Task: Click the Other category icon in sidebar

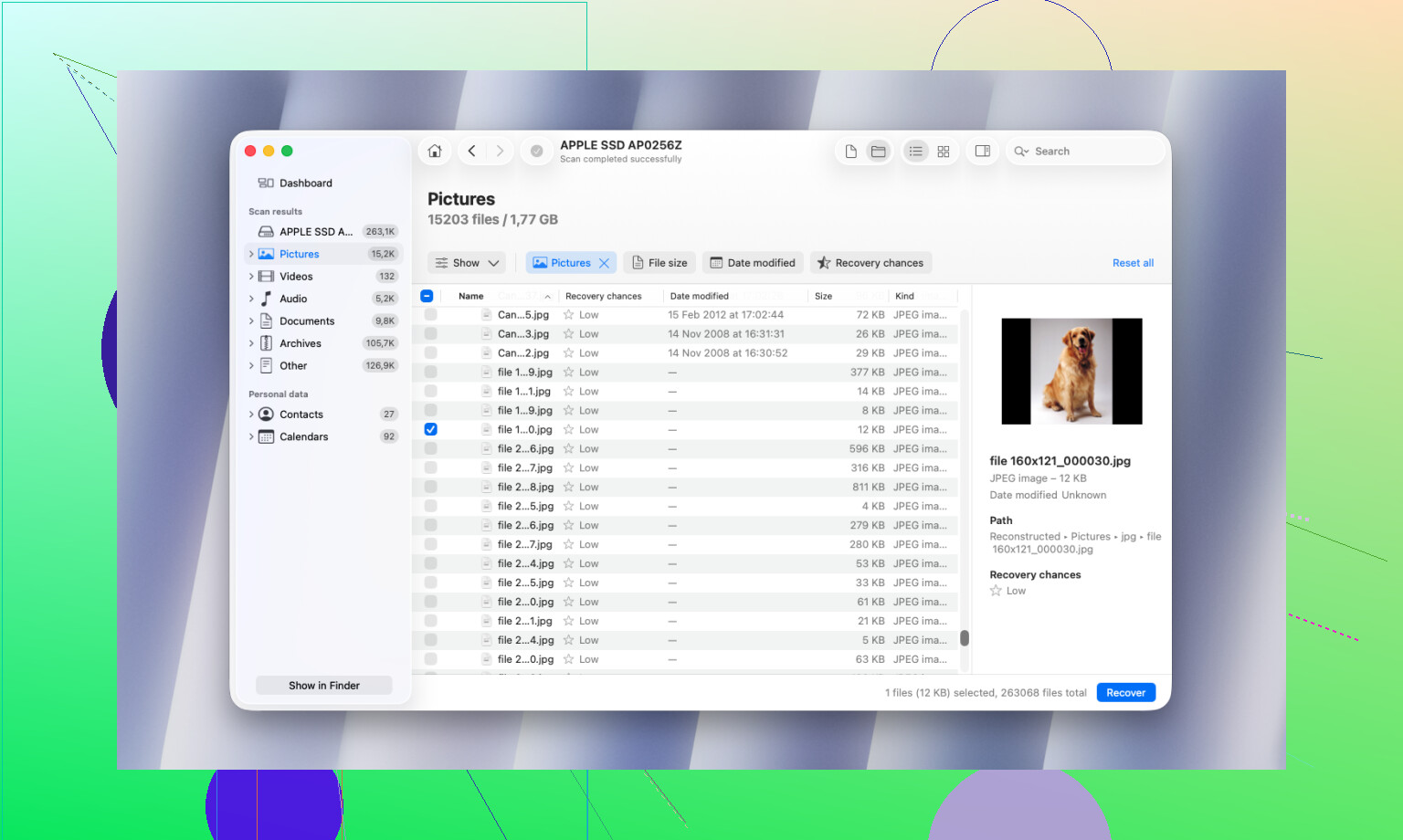Action: pos(266,365)
